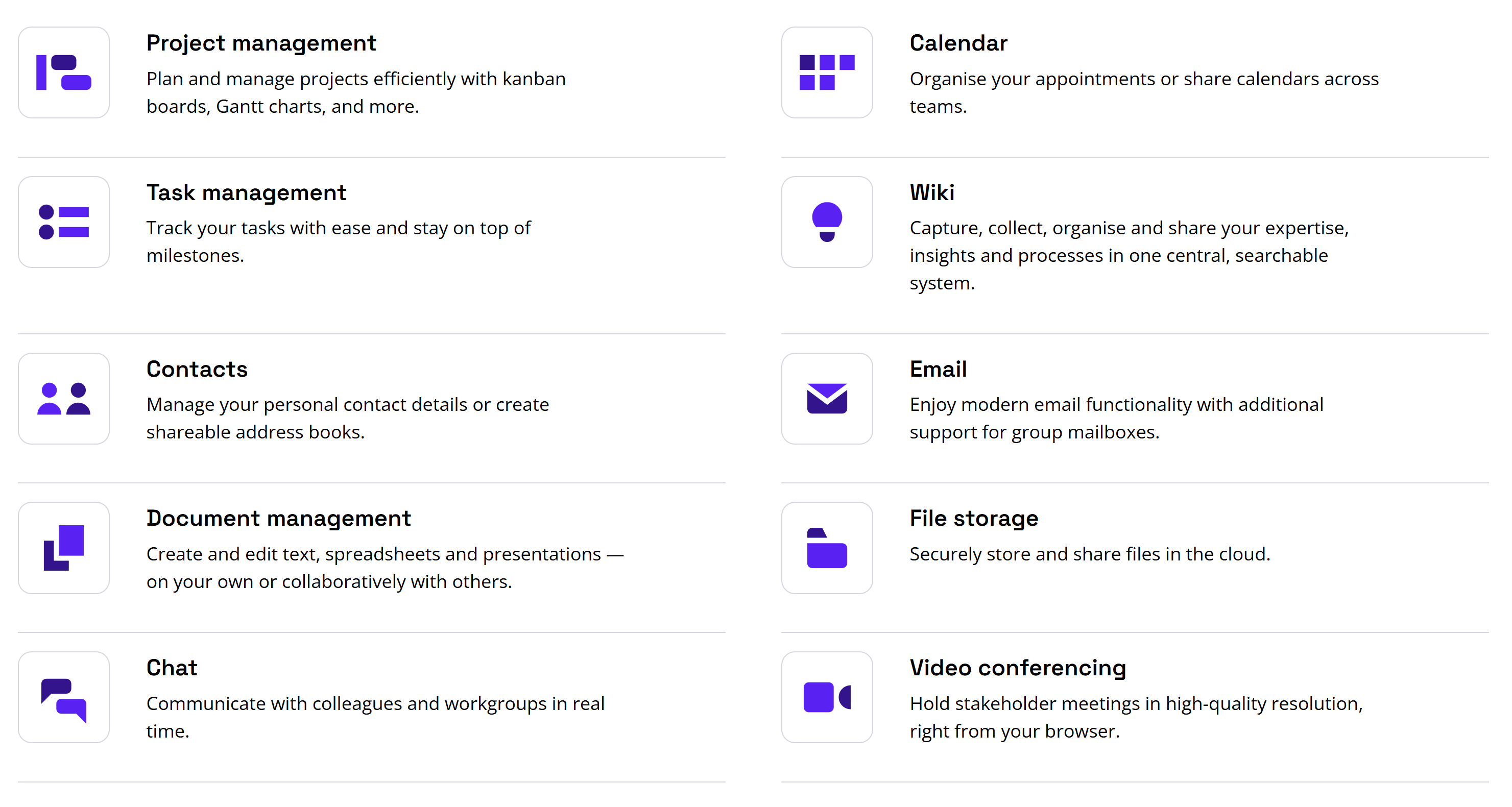Open the Project management heading
Viewport: 1512px width, 807px height.
tap(260, 43)
